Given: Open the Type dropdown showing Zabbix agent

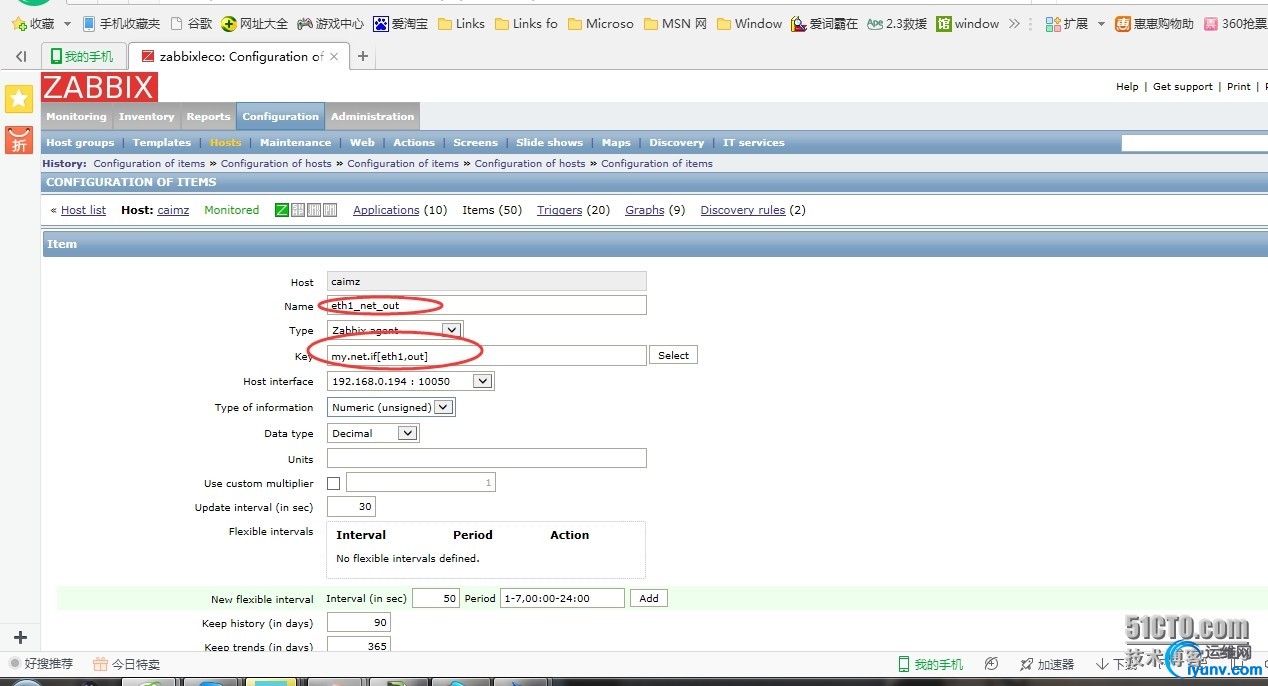Looking at the screenshot, I should click(394, 330).
